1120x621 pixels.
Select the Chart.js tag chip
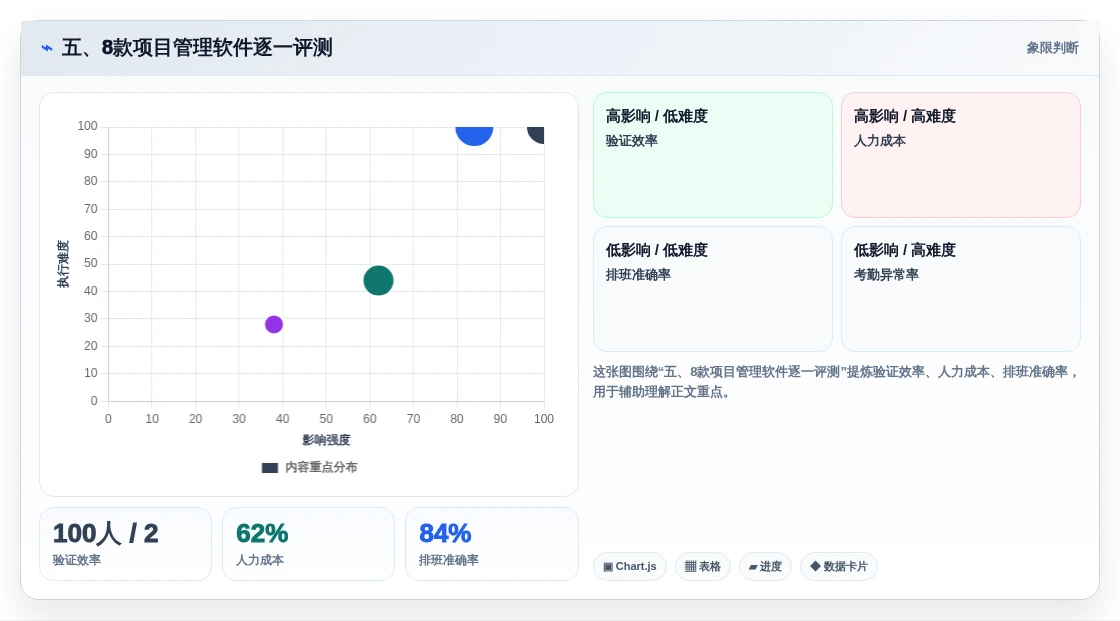click(x=630, y=567)
